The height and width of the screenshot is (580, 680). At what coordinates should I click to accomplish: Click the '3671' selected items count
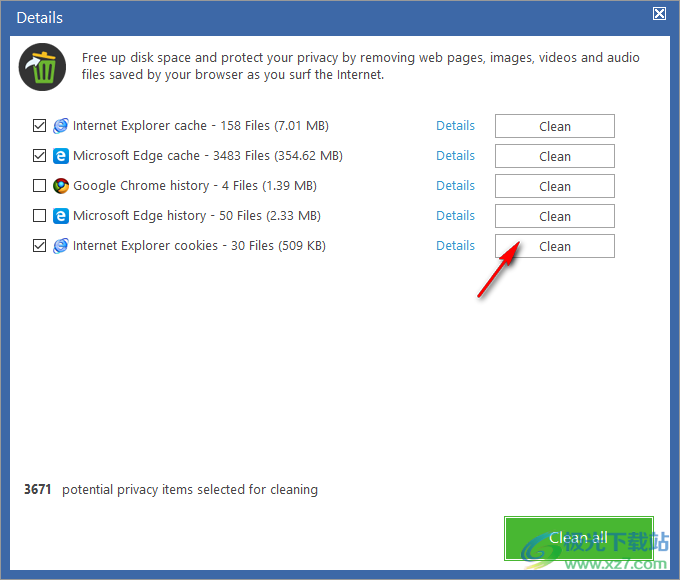37,489
